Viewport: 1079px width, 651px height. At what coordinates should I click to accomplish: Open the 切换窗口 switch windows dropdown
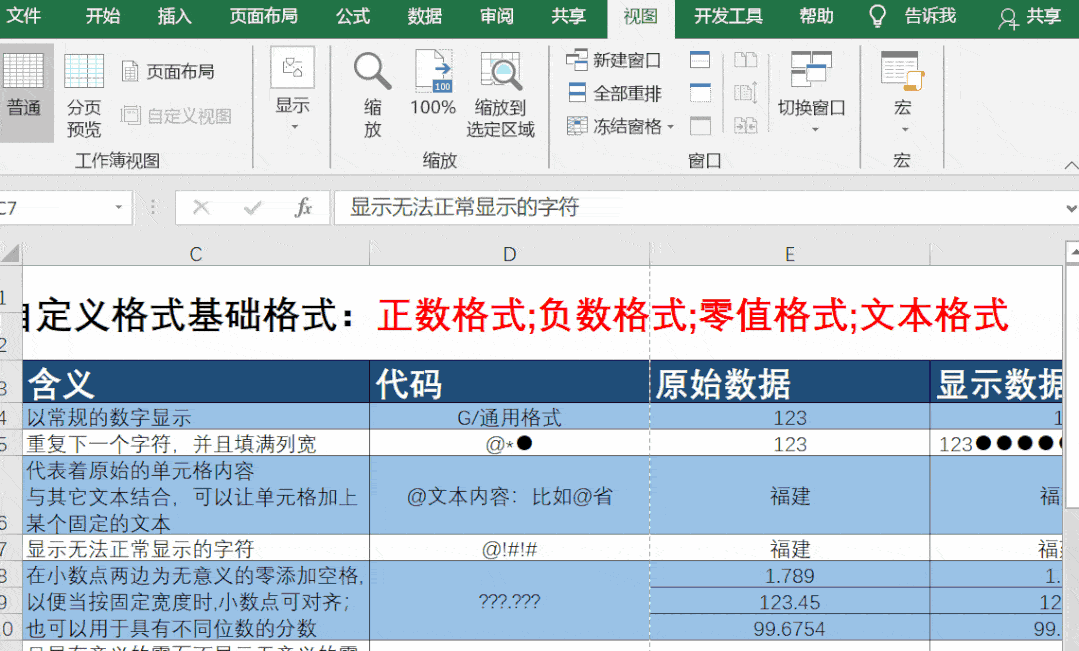pyautogui.click(x=811, y=95)
